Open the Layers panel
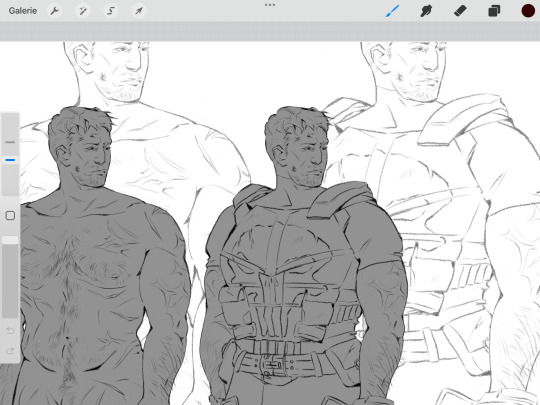 click(494, 11)
